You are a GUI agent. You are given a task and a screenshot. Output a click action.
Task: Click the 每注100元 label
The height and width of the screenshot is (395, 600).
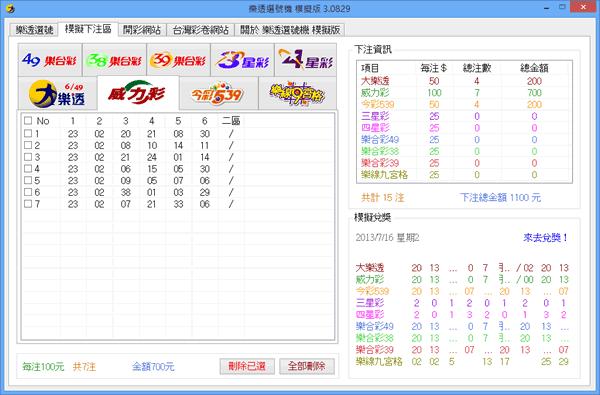(x=43, y=367)
